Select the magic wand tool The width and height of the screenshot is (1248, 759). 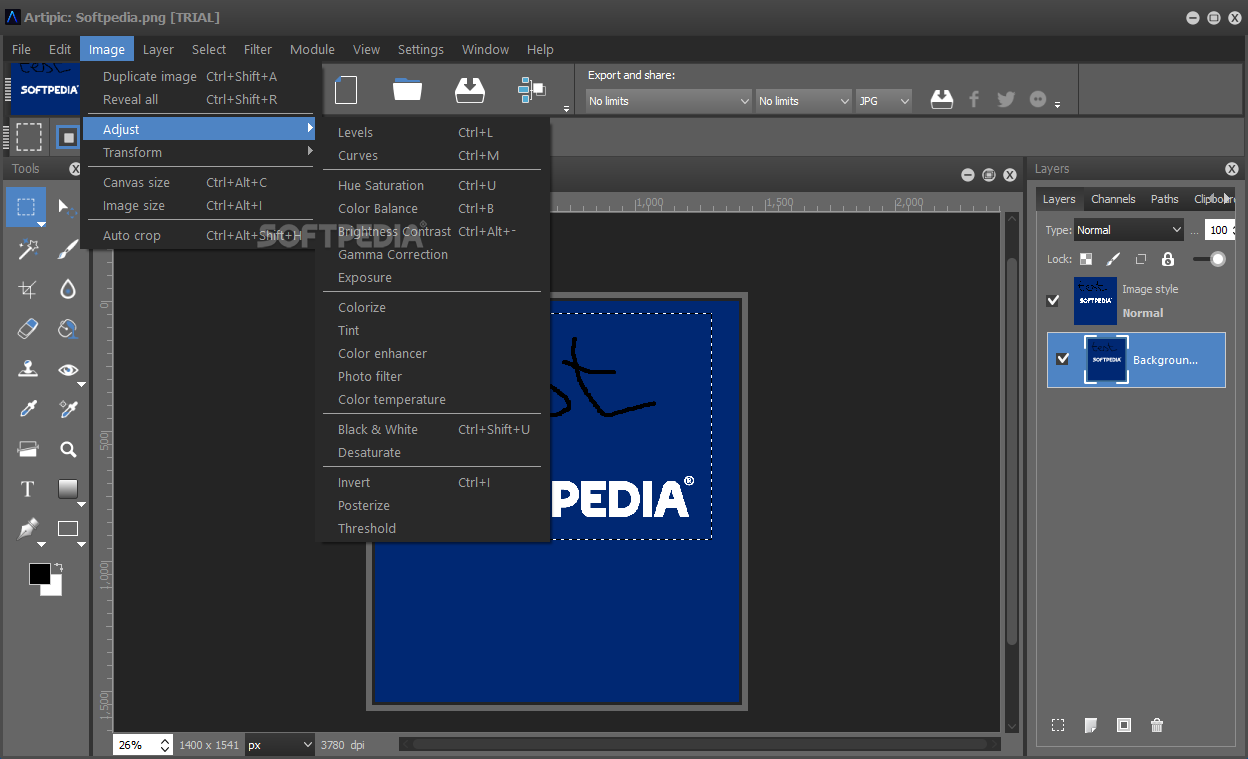click(x=27, y=249)
